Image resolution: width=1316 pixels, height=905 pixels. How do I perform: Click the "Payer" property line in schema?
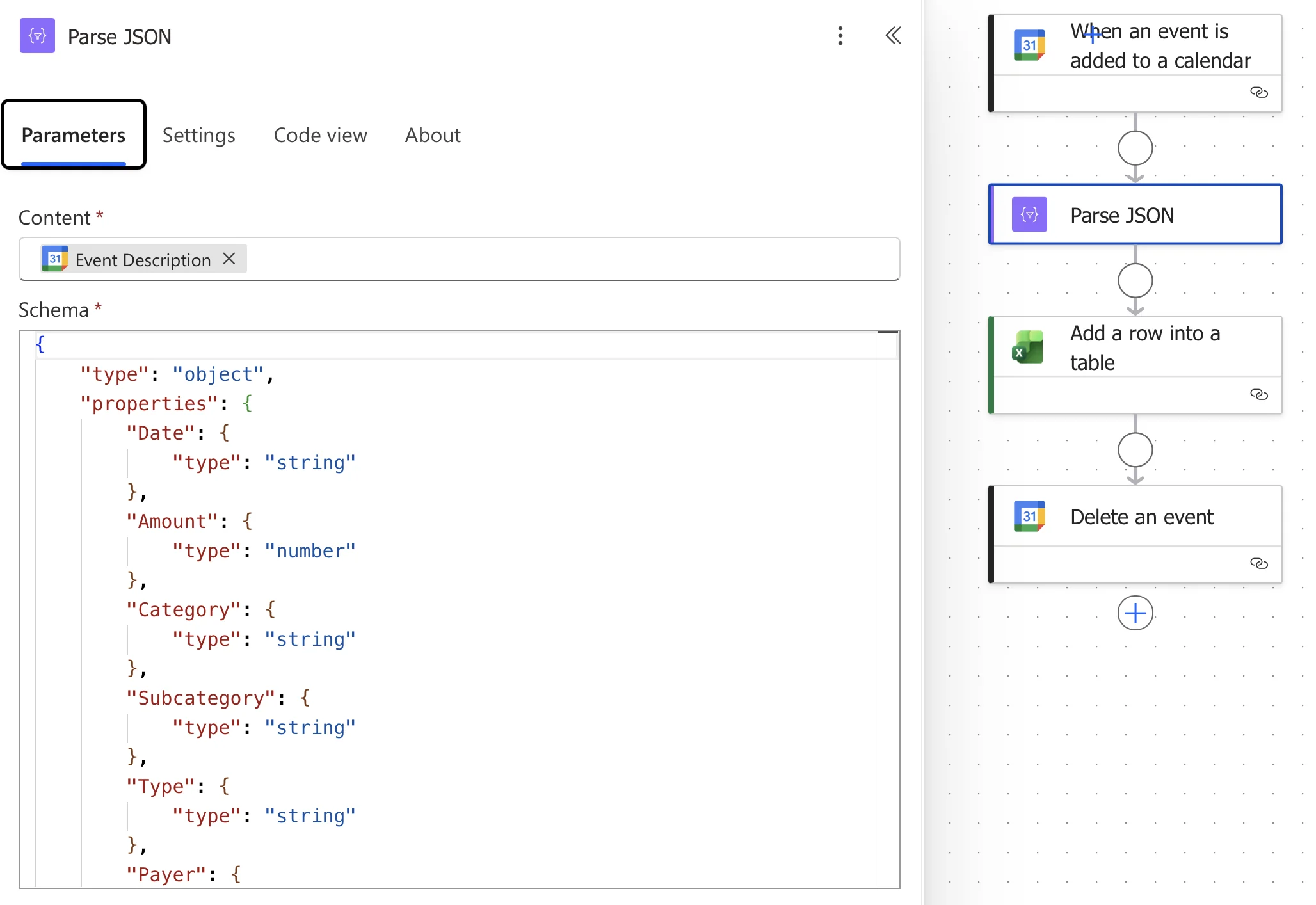click(x=184, y=875)
